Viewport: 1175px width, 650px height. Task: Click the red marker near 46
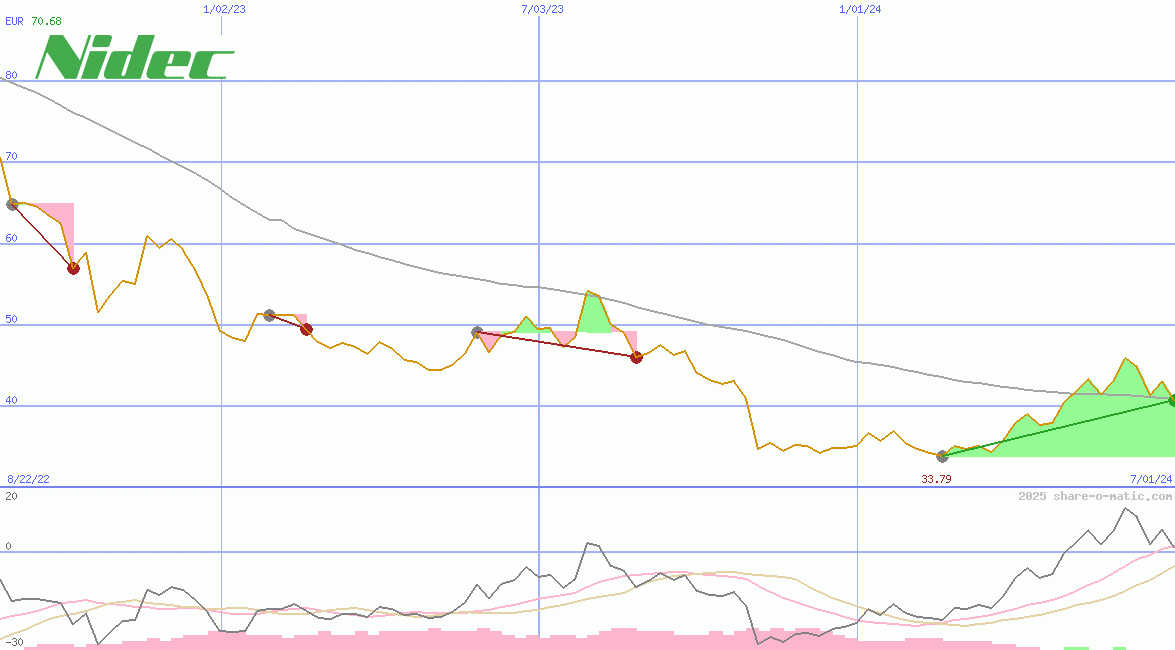tap(636, 358)
